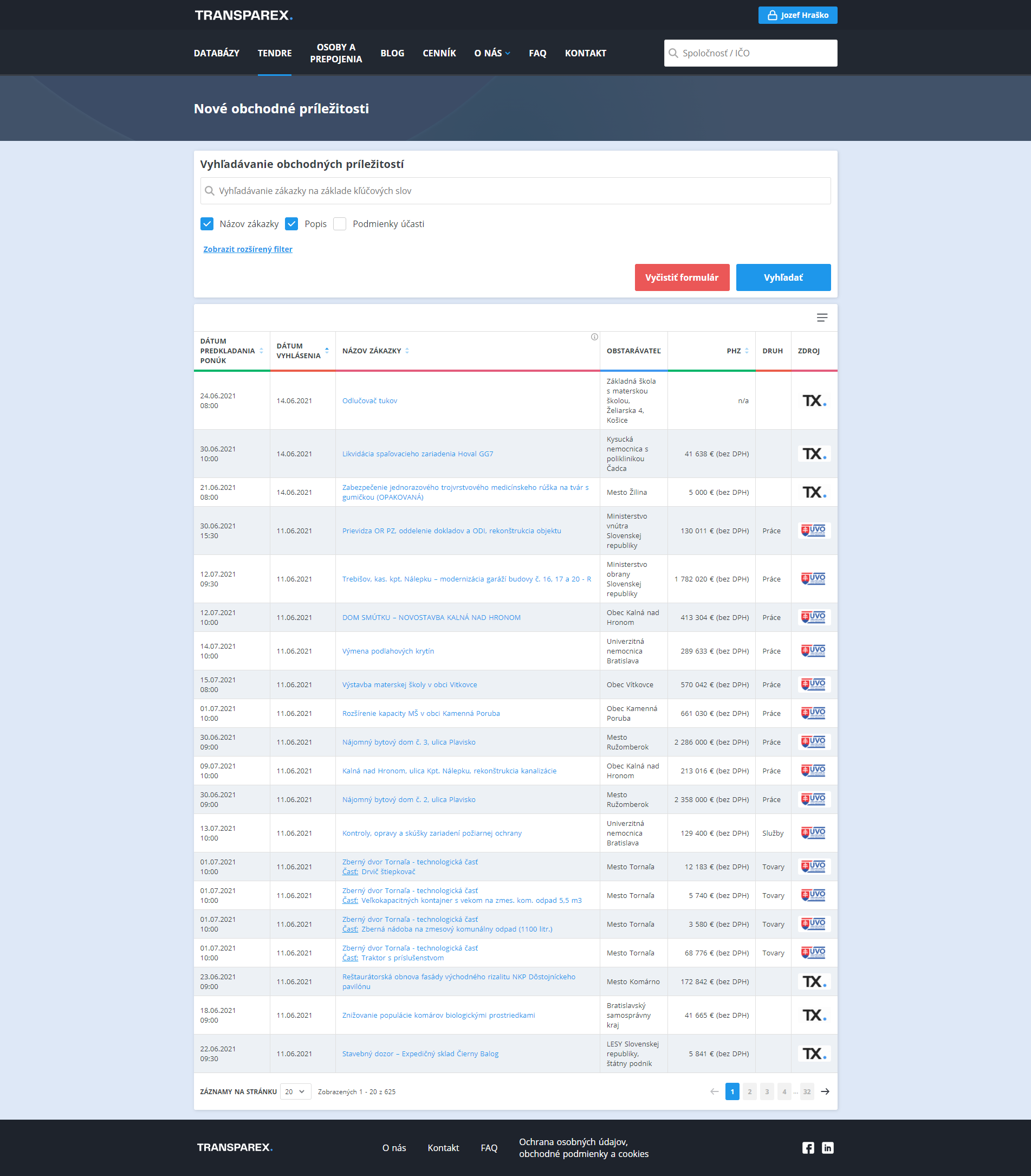This screenshot has height=1176, width=1031.
Task: Enable the Podmienky účasti checkbox
Action: click(340, 224)
